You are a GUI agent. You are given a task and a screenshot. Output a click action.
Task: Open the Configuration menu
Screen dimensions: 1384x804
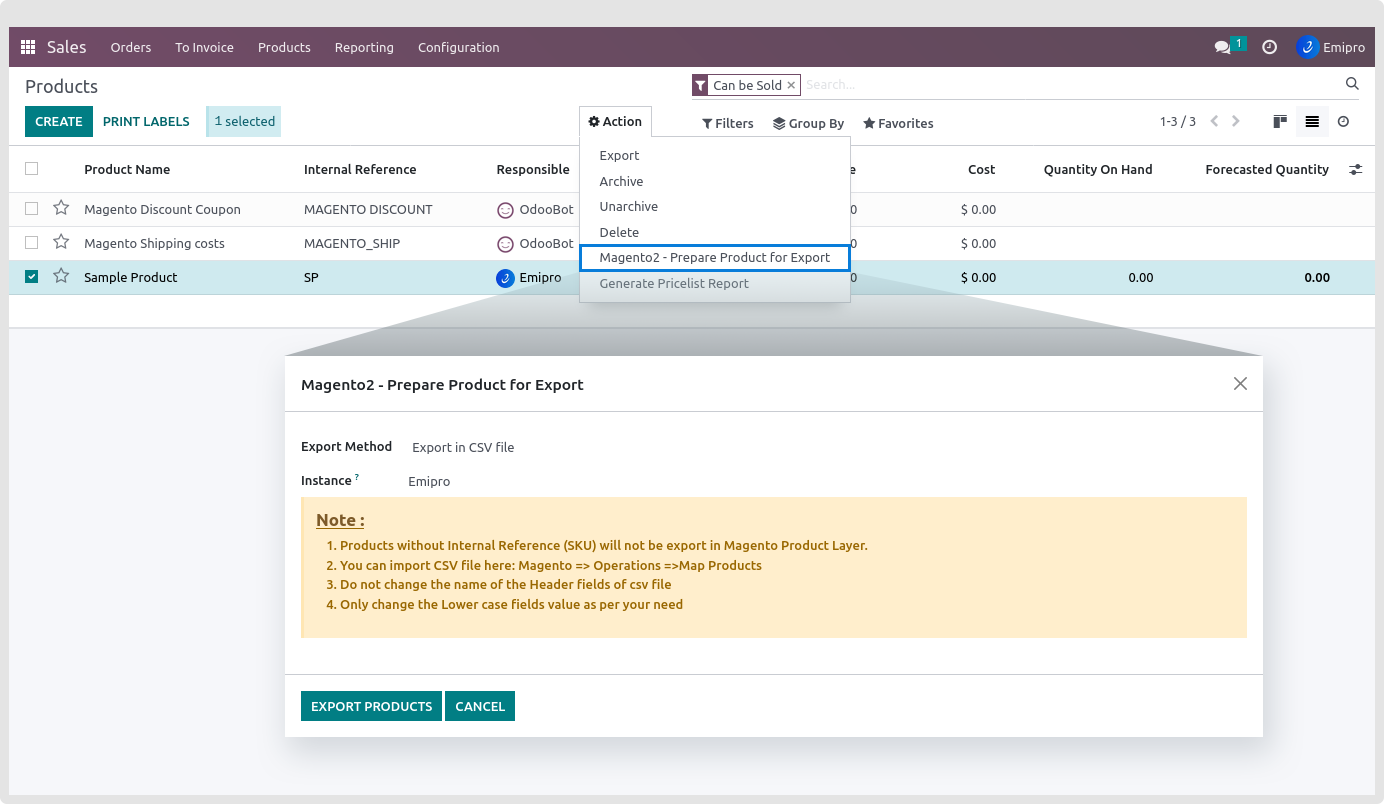click(x=458, y=47)
